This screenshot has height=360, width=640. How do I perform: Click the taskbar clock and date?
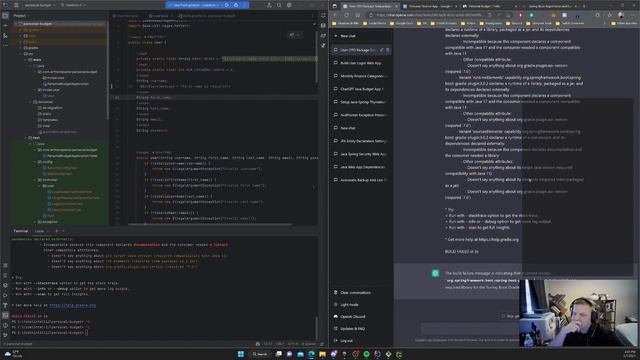click(x=629, y=354)
